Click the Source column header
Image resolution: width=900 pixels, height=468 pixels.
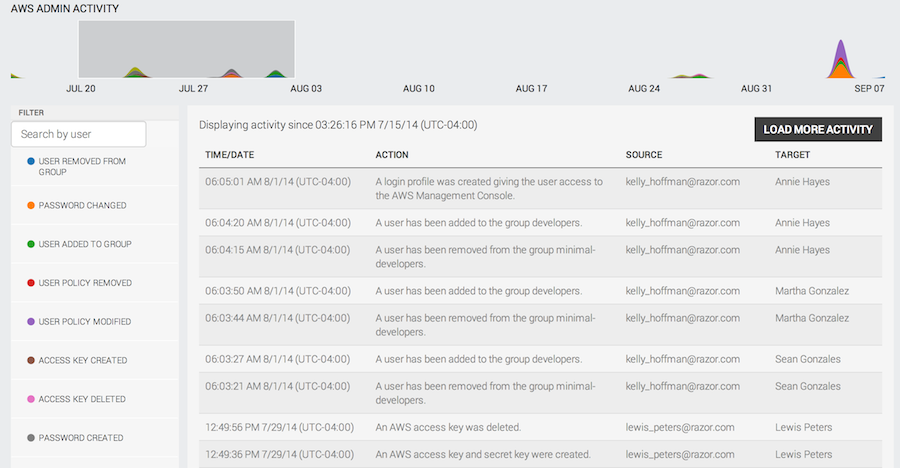click(x=644, y=155)
